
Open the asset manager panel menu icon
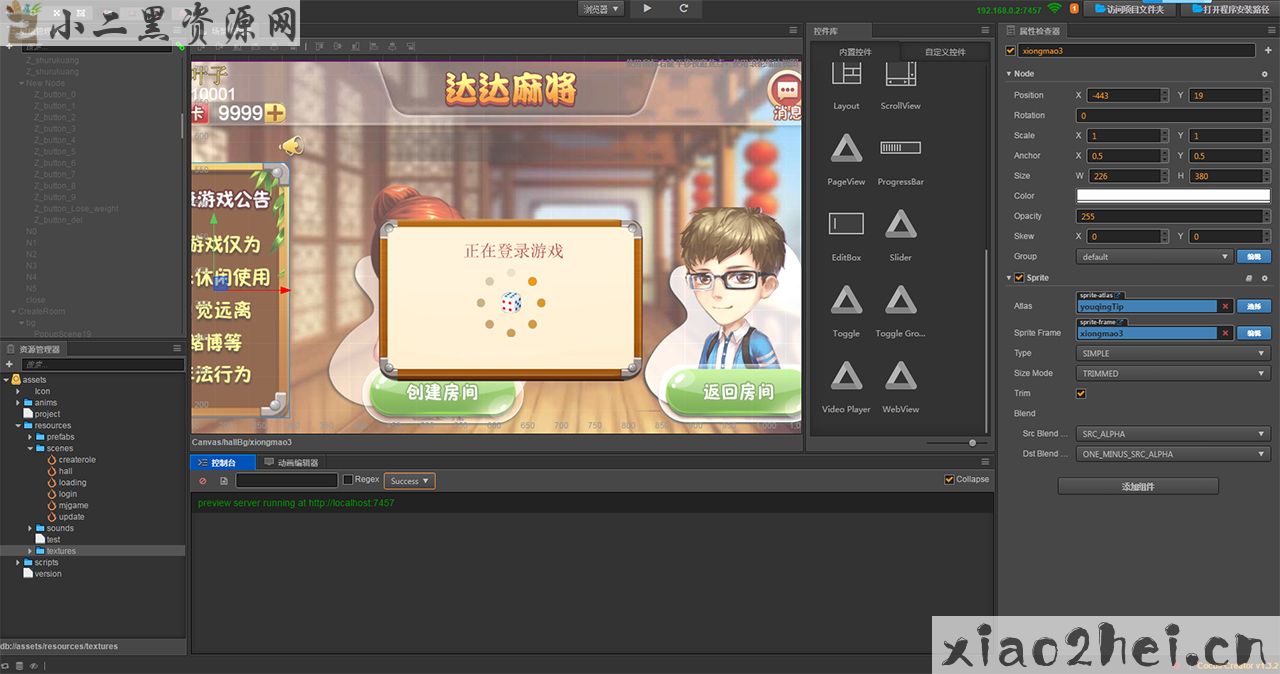pos(177,349)
